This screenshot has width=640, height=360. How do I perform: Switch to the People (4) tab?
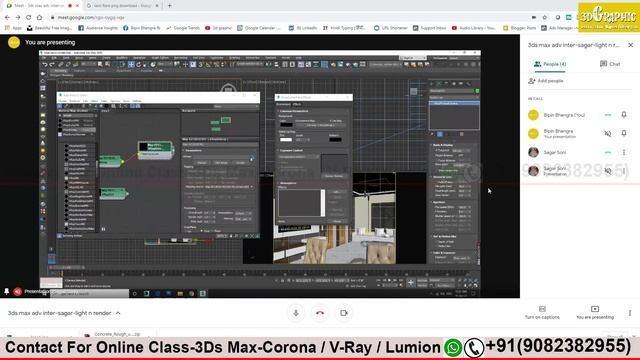tap(550, 64)
